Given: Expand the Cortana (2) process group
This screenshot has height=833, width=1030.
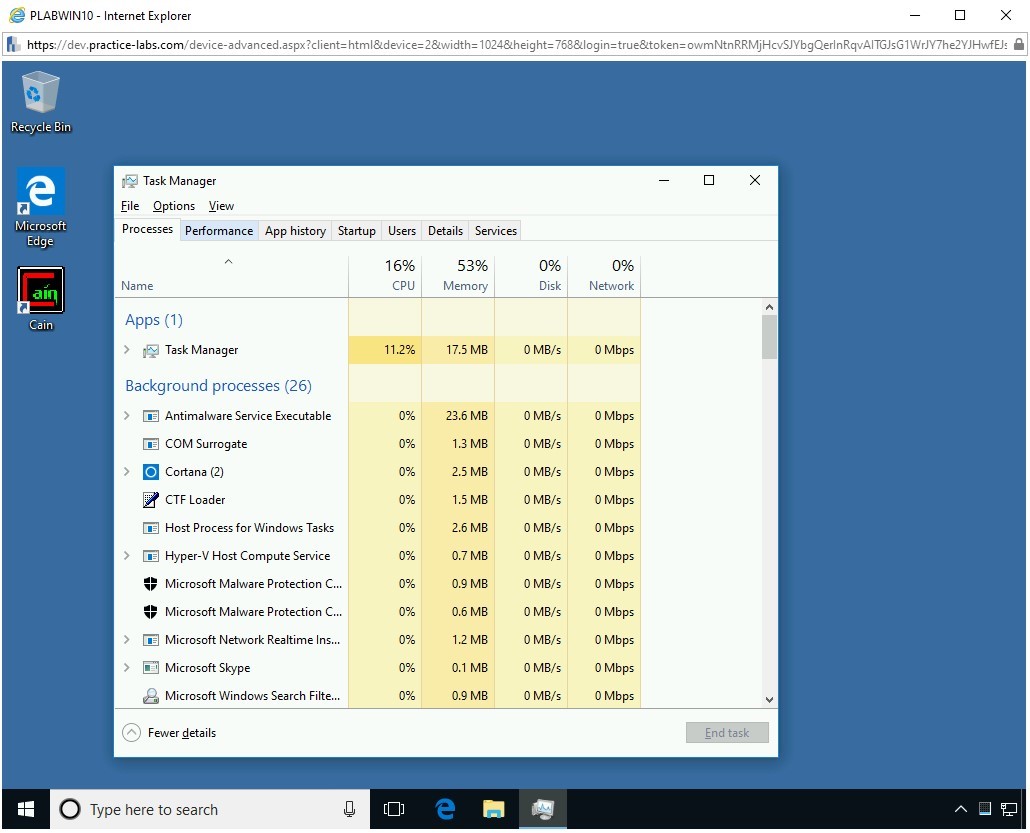Looking at the screenshot, I should click(x=126, y=472).
